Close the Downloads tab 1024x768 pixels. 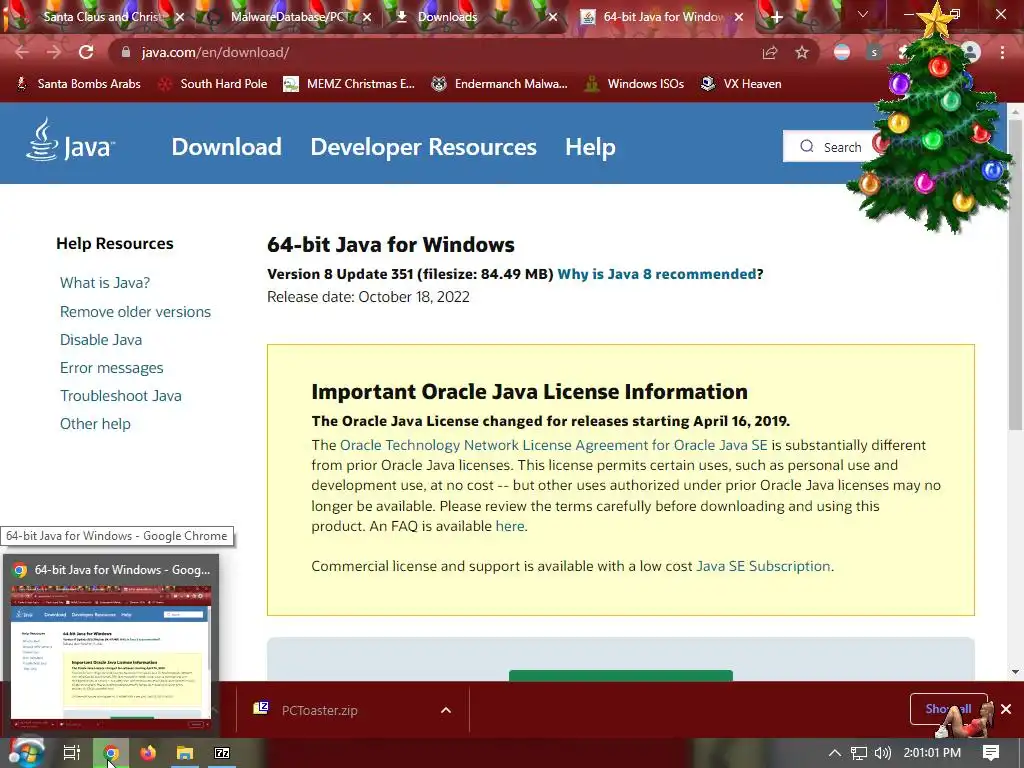click(x=553, y=18)
